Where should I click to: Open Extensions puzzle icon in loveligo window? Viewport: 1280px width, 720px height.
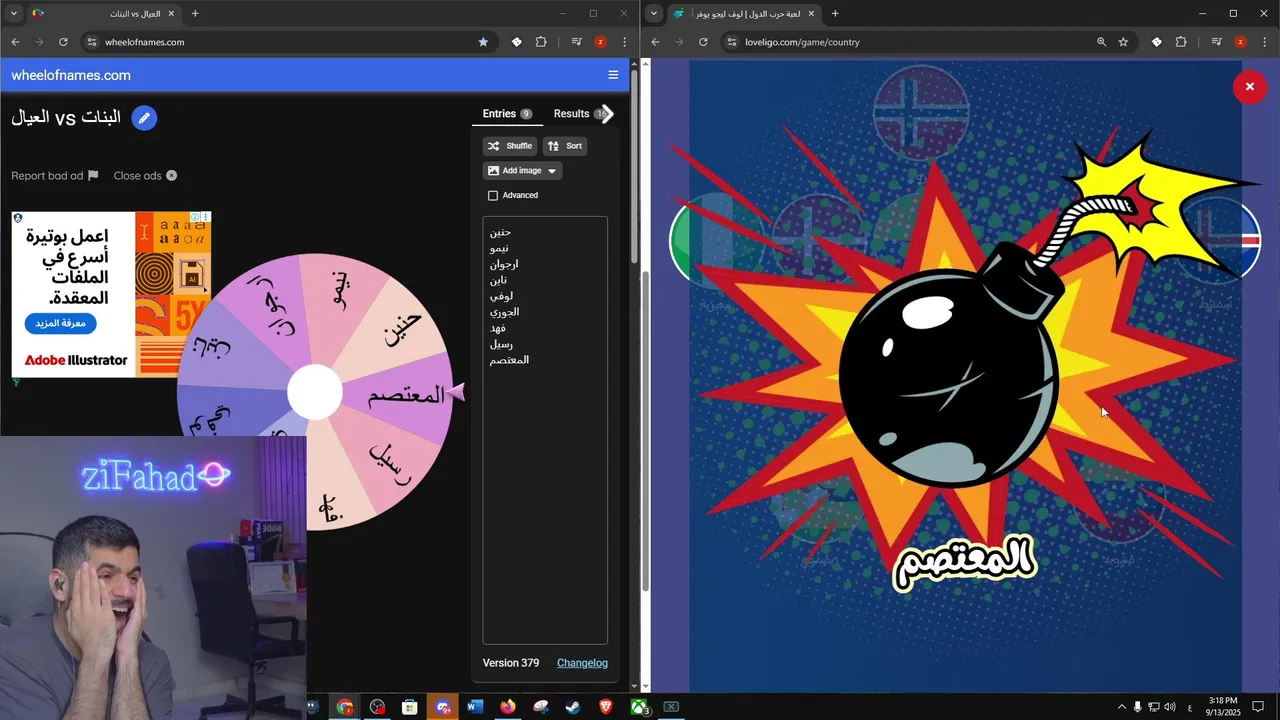pos(1181,42)
